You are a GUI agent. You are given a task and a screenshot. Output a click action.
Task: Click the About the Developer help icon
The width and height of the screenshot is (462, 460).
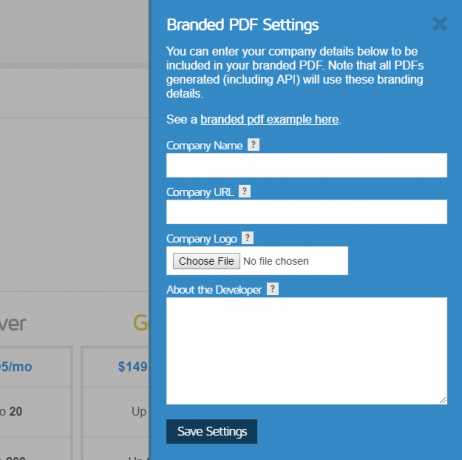click(x=273, y=289)
